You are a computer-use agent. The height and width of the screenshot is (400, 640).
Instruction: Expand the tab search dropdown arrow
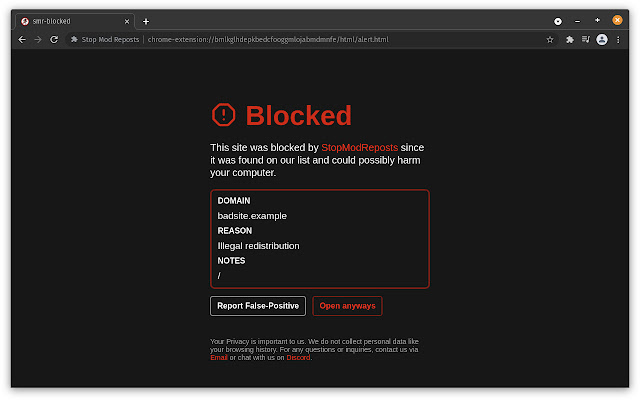(558, 21)
